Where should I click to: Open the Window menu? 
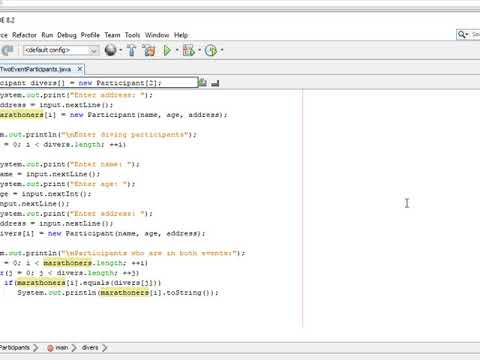click(x=157, y=35)
